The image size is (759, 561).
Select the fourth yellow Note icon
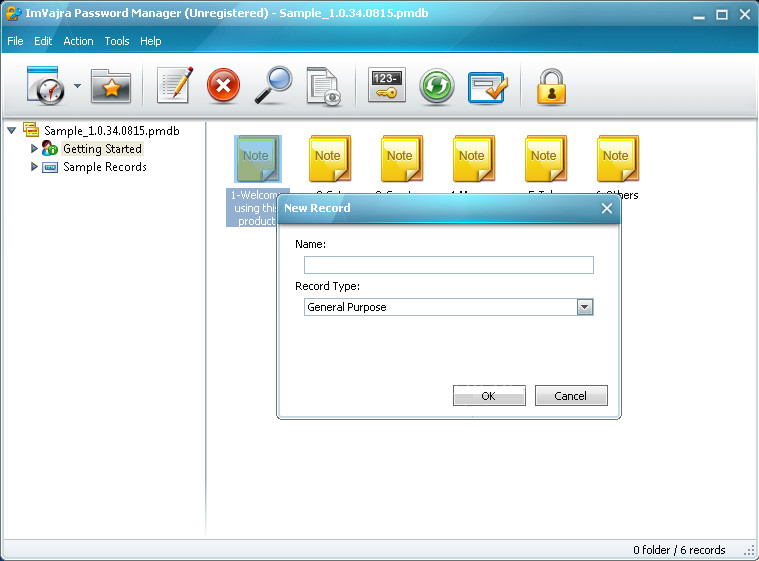point(474,158)
